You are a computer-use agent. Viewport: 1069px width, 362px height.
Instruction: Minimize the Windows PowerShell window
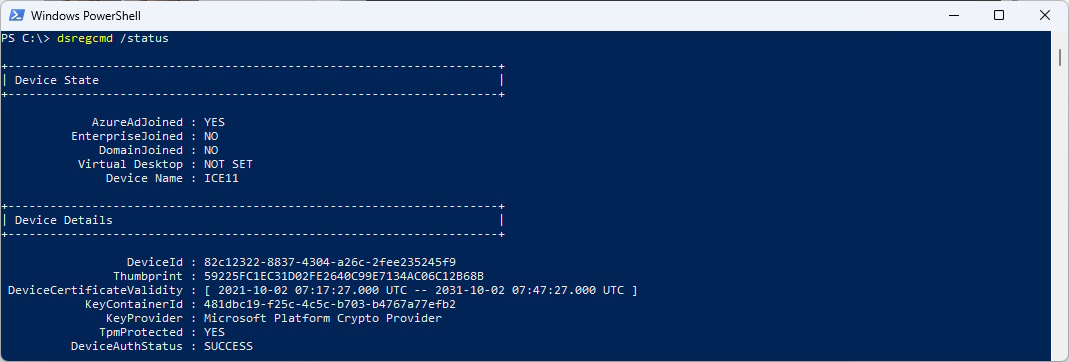[x=952, y=15]
